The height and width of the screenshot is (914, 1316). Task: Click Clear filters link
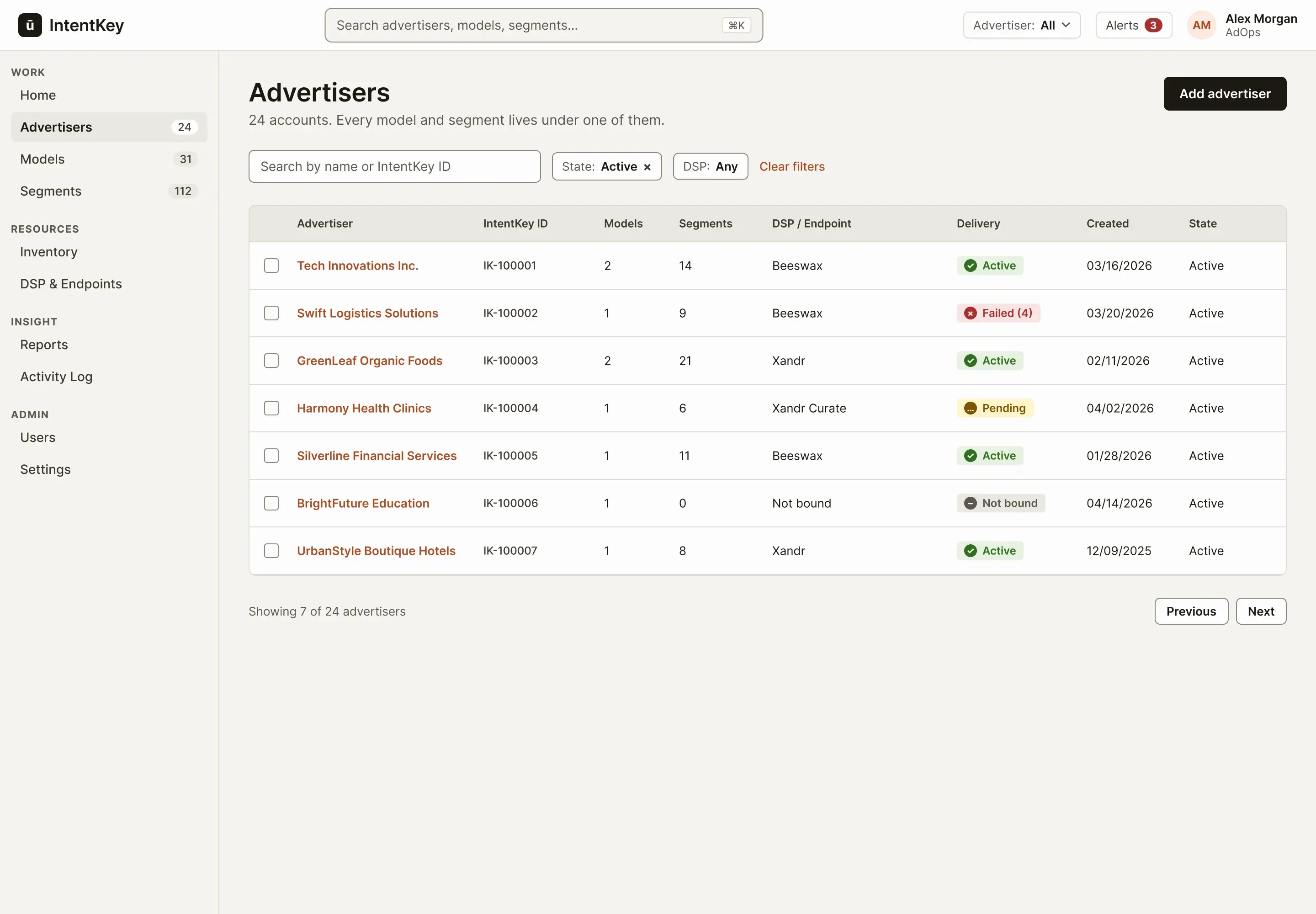(792, 167)
